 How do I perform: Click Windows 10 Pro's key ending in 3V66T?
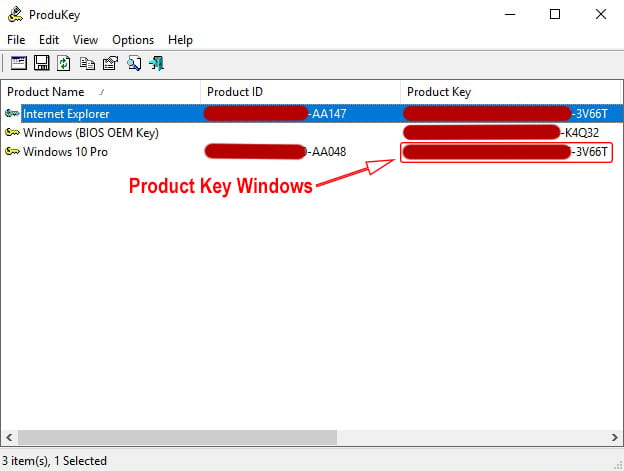click(x=506, y=152)
